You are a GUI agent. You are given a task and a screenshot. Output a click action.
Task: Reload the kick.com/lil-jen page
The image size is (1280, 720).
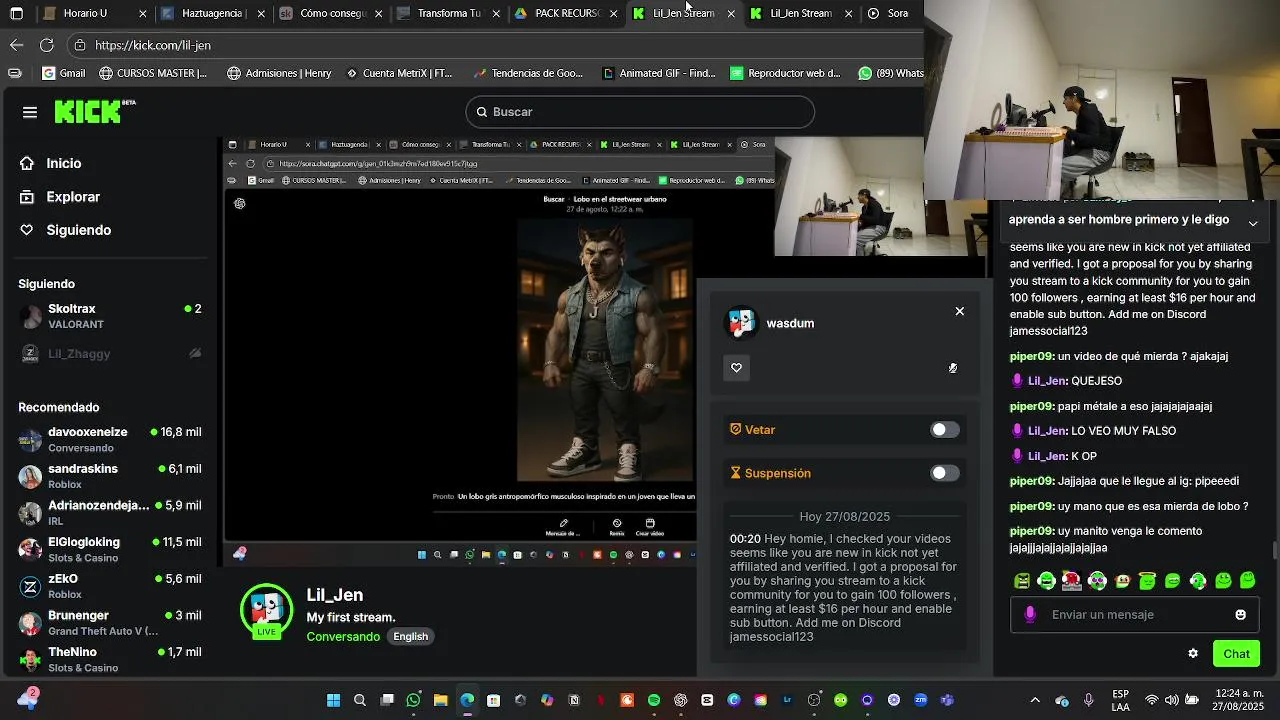[x=46, y=45]
